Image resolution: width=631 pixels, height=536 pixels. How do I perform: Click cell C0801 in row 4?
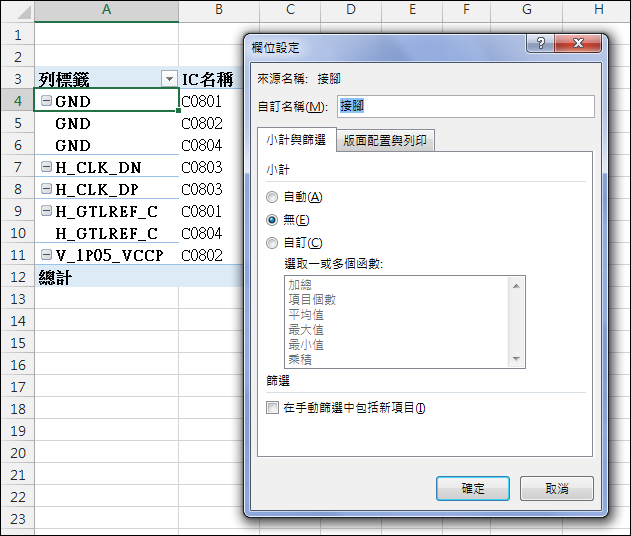point(211,101)
